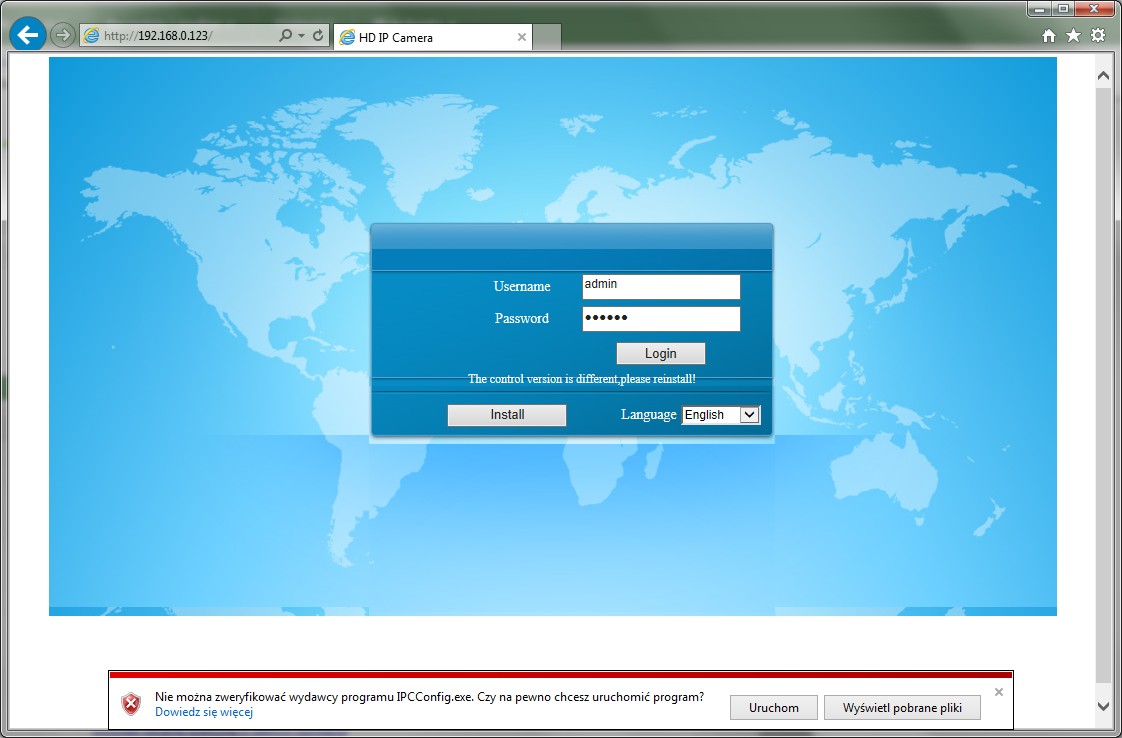The image size is (1122, 738).
Task: Click the Login button
Action: point(660,354)
